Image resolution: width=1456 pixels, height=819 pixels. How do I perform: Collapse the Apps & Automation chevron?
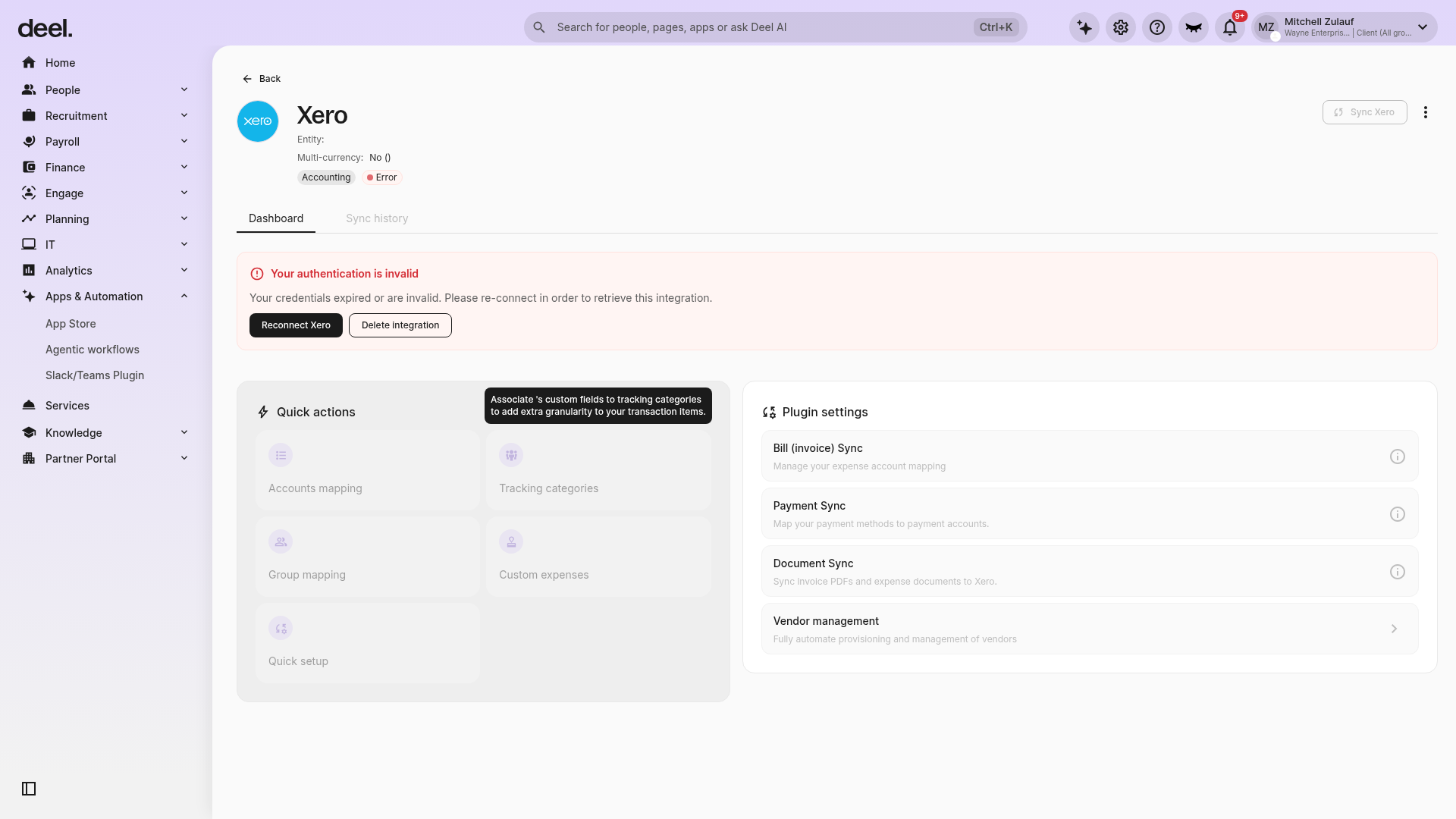(x=184, y=296)
